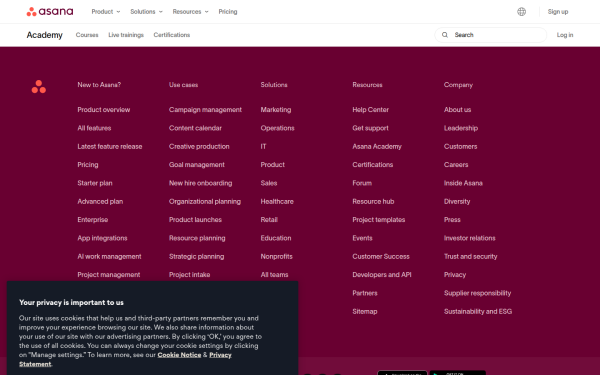This screenshot has height=375, width=600.
Task: Open Strategic planning link
Action: tap(197, 256)
